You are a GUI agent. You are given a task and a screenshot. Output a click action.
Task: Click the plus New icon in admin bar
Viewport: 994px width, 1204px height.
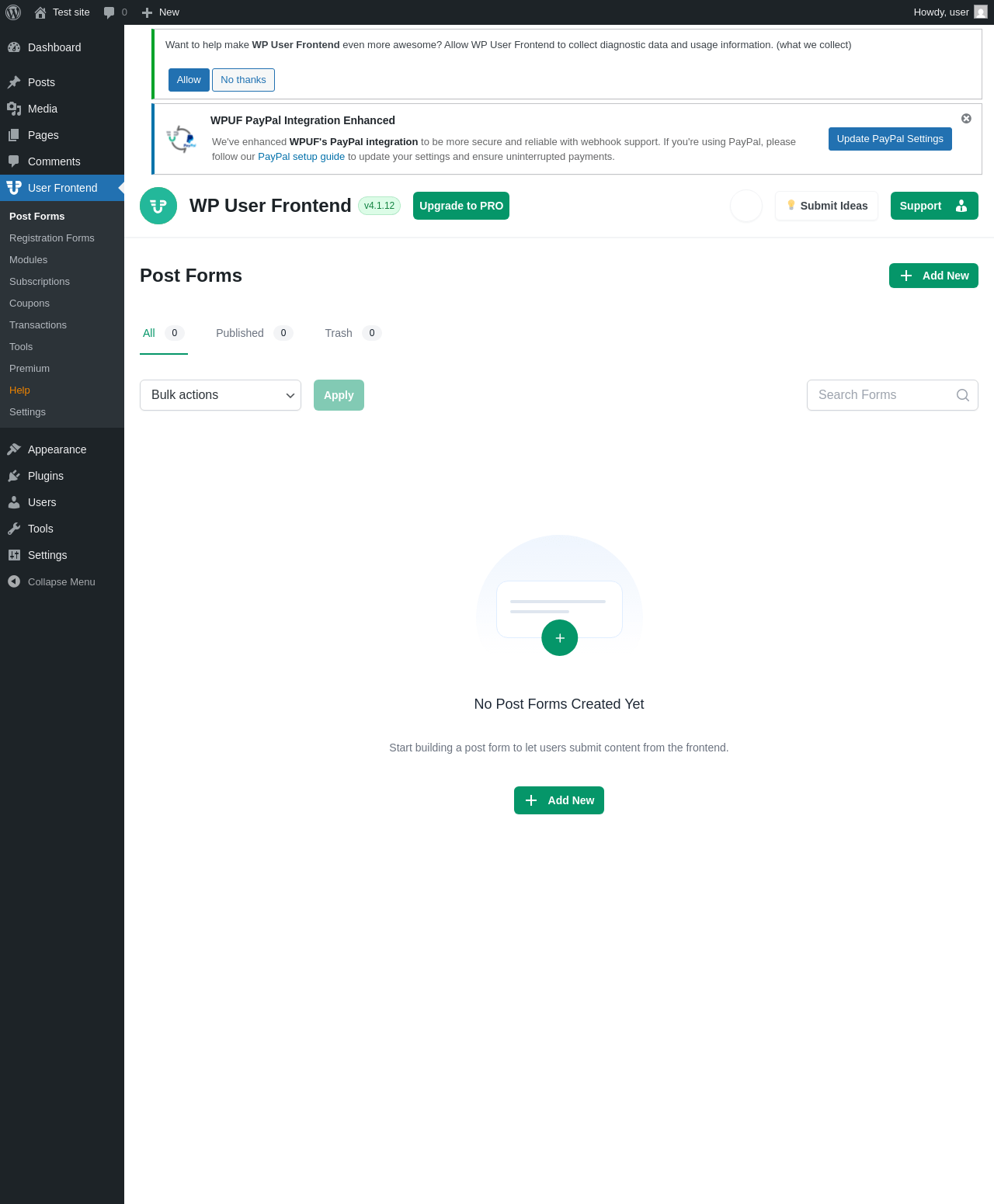[x=147, y=12]
